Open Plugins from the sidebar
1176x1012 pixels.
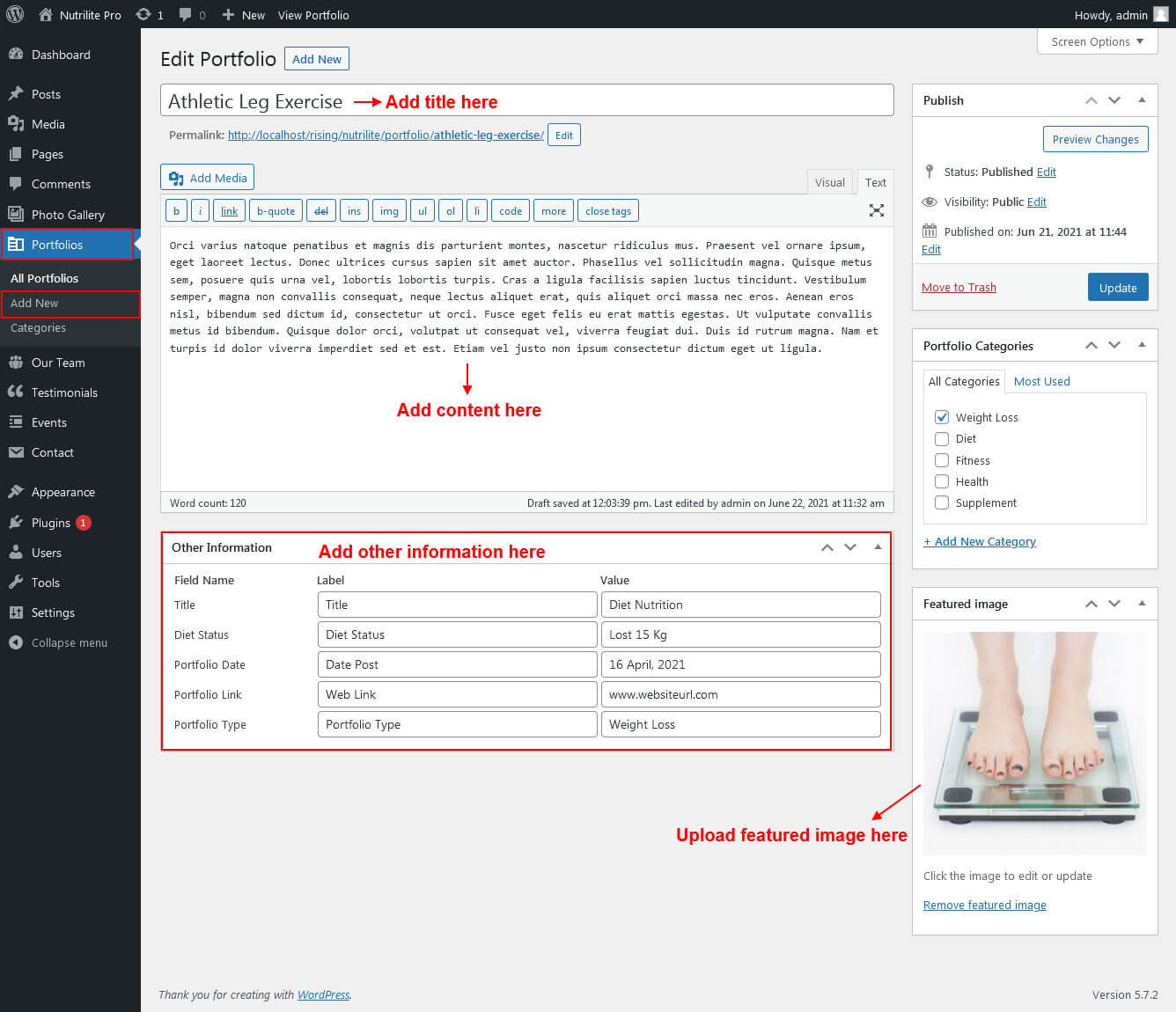click(x=50, y=523)
